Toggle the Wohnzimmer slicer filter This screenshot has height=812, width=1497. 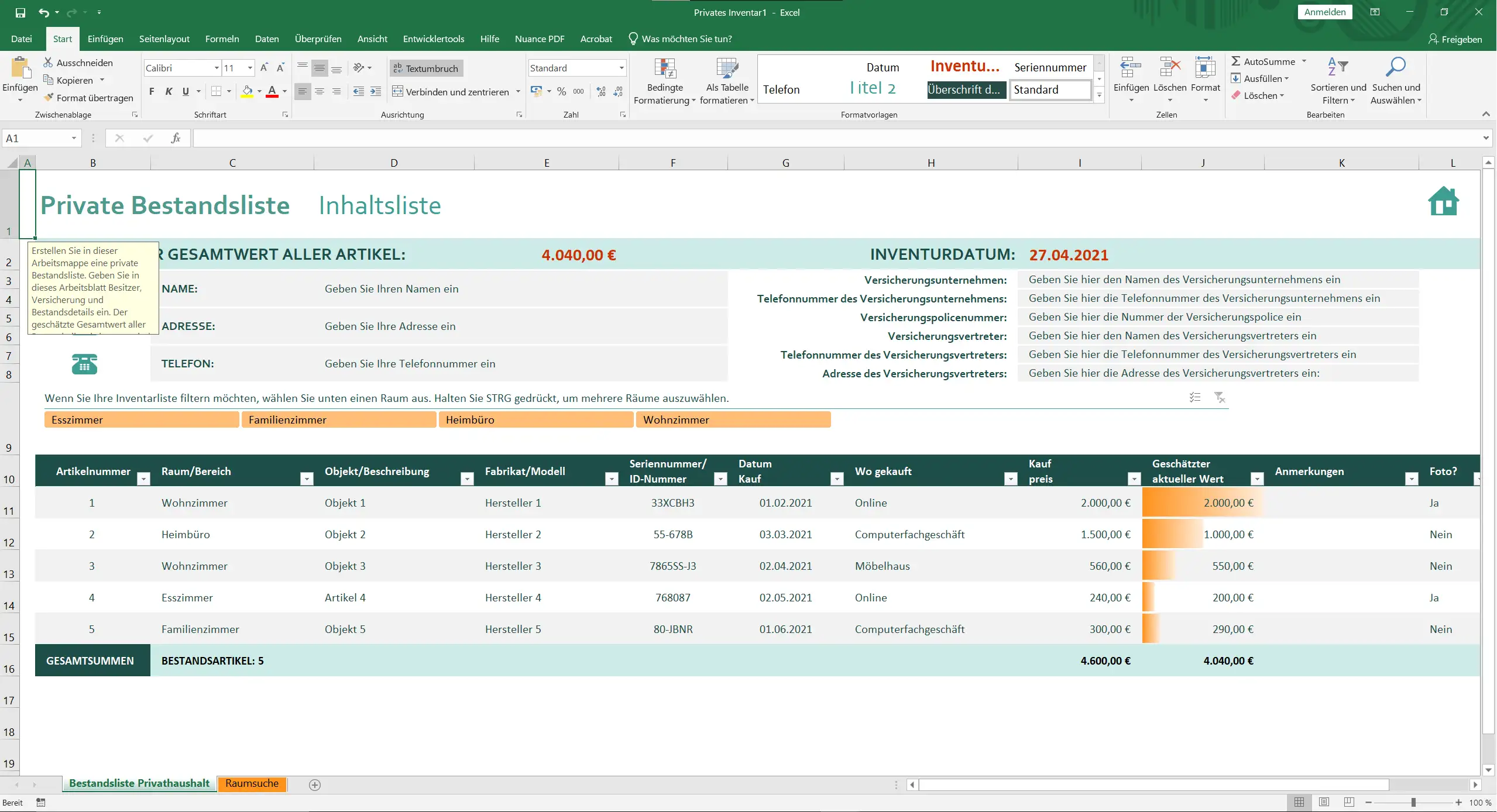coord(733,420)
